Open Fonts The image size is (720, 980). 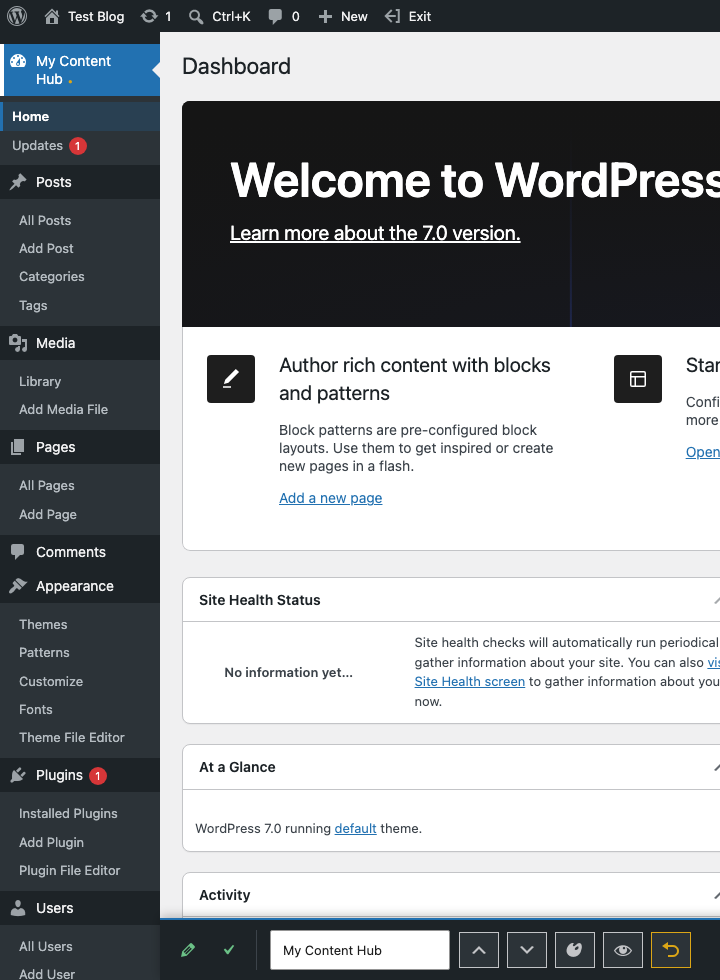(36, 709)
